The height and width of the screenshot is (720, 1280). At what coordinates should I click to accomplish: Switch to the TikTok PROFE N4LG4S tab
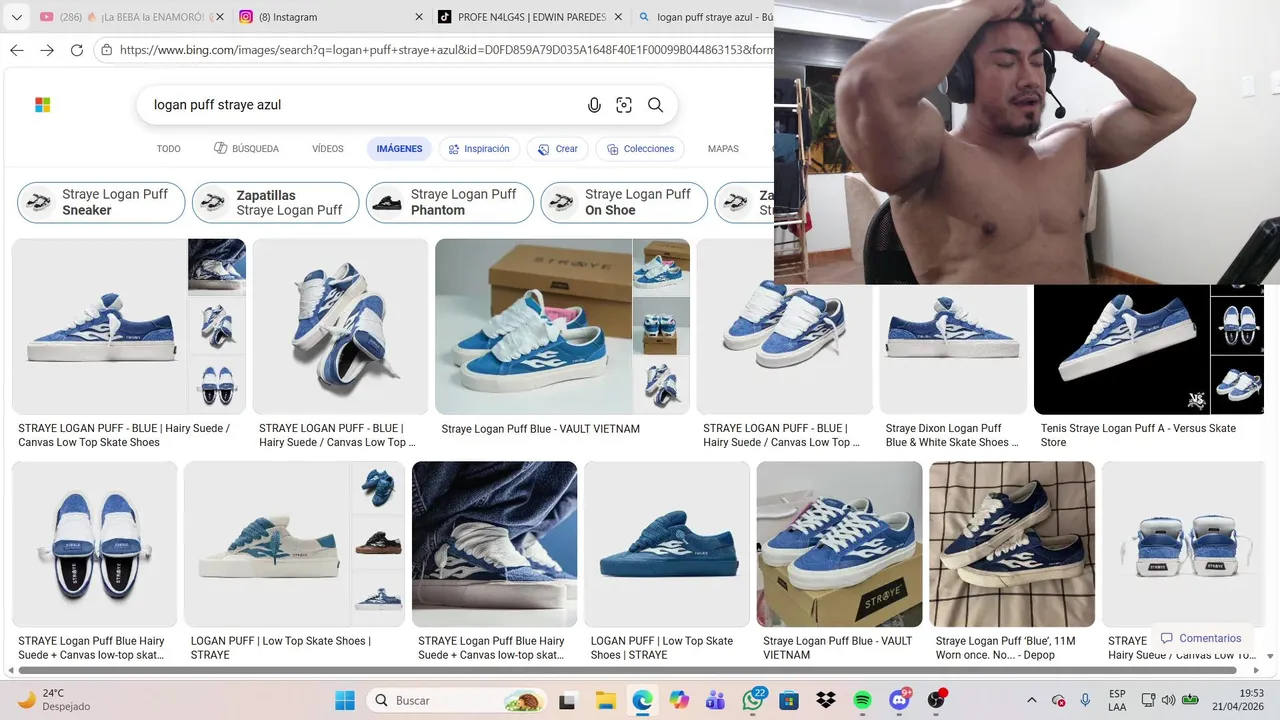coord(530,17)
